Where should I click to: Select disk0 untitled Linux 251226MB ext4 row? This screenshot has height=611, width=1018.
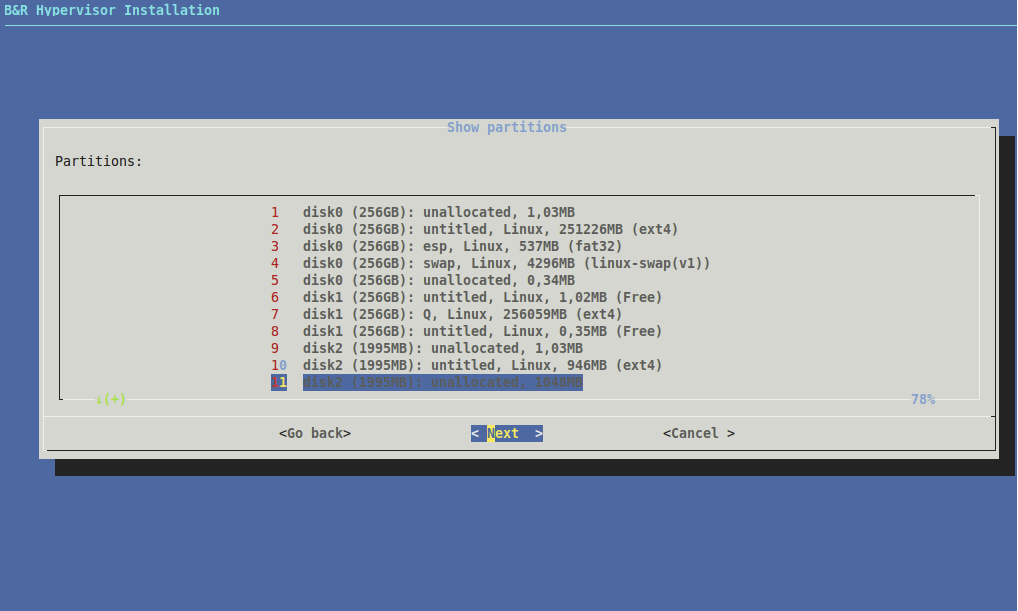point(475,229)
